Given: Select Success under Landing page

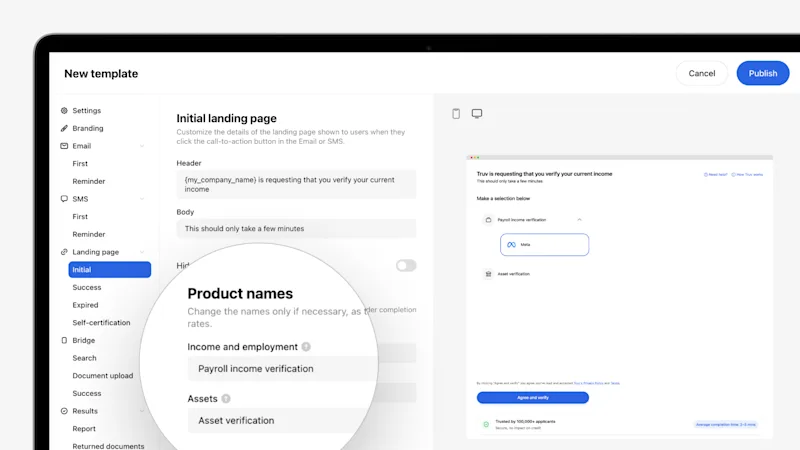Looking at the screenshot, I should tap(87, 287).
